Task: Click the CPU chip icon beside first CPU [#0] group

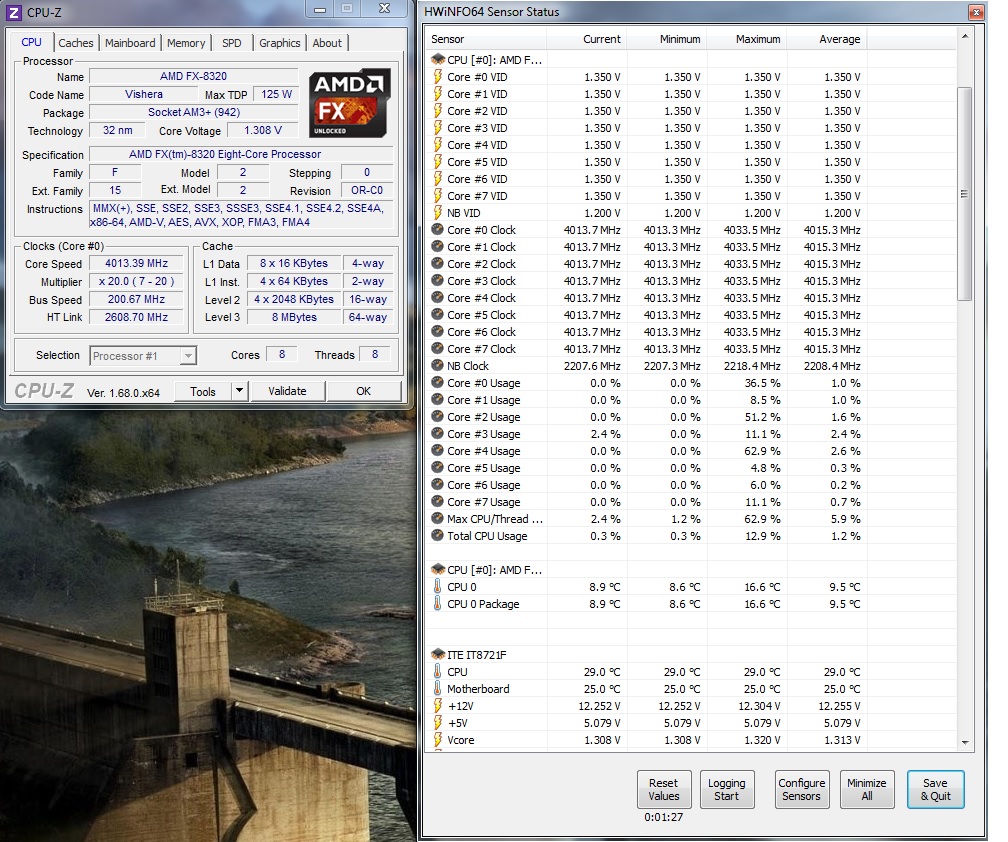Action: click(x=438, y=59)
